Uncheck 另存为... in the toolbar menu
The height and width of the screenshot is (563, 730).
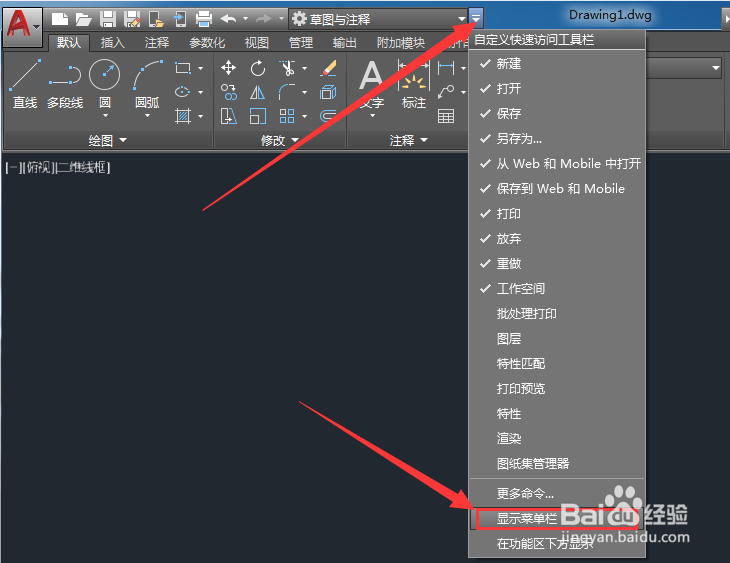click(556, 139)
